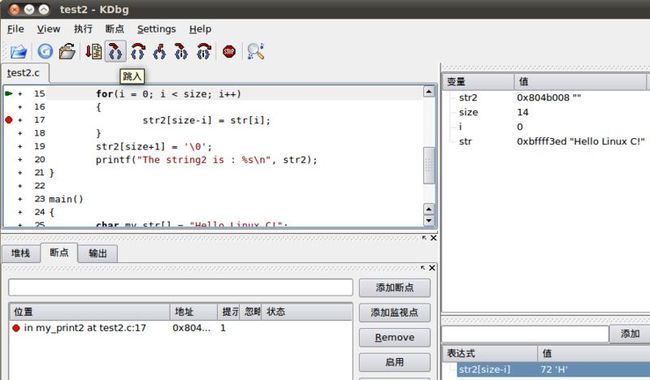Click the 添加 watch expression button
The width and height of the screenshot is (650, 380).
630,334
